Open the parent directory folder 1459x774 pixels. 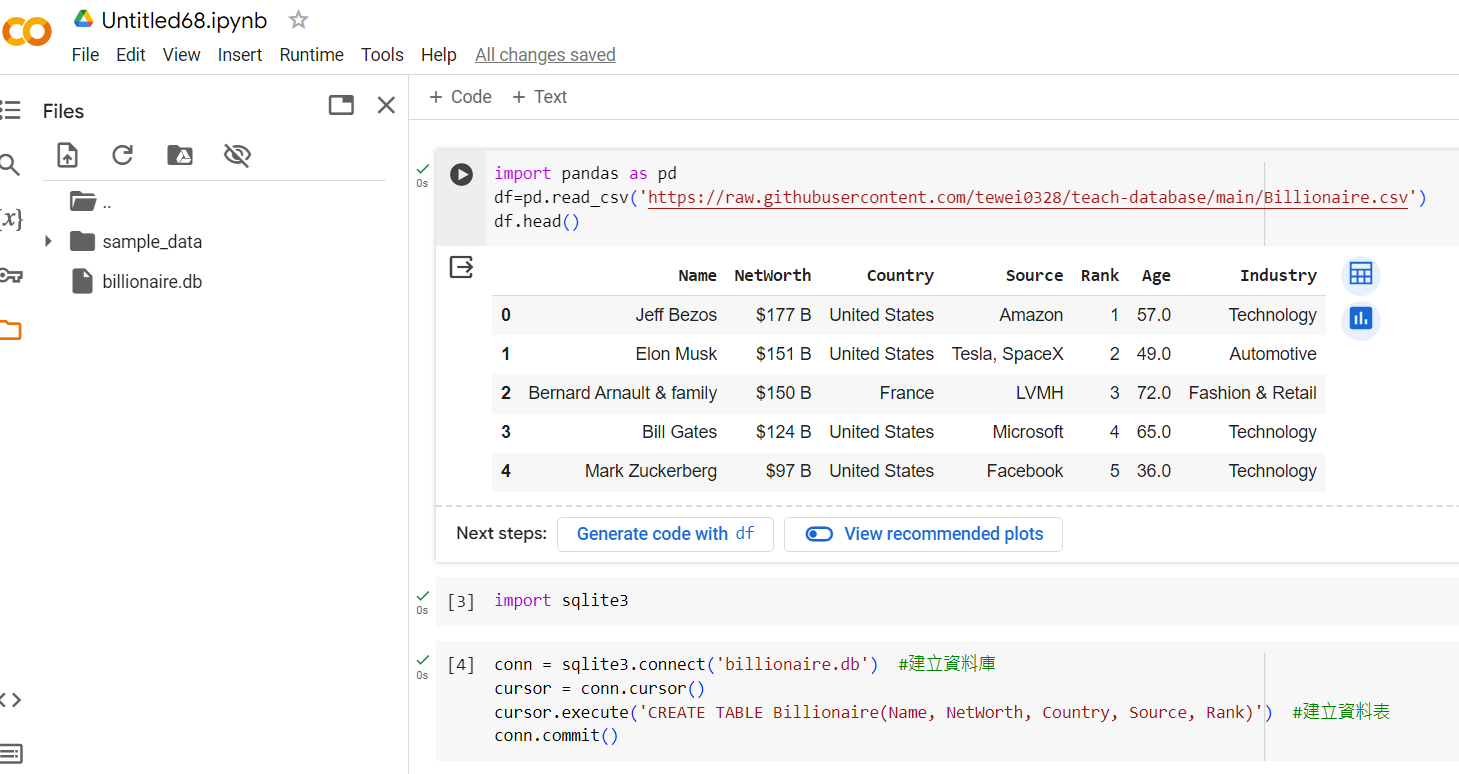pos(84,202)
